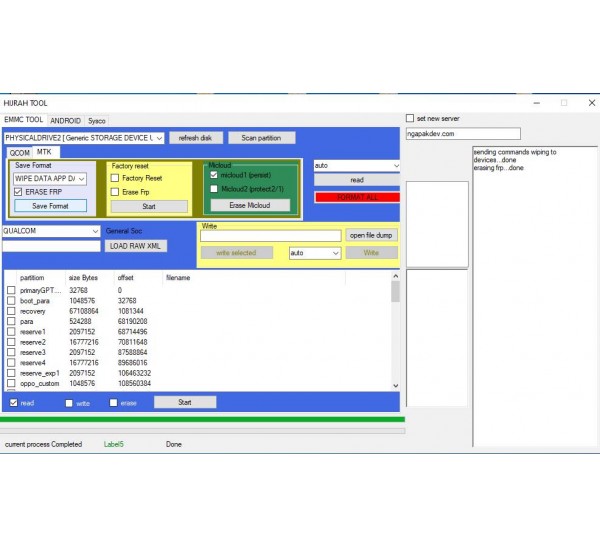The height and width of the screenshot is (548, 600).
Task: Click the filename column header
Action: click(254, 278)
